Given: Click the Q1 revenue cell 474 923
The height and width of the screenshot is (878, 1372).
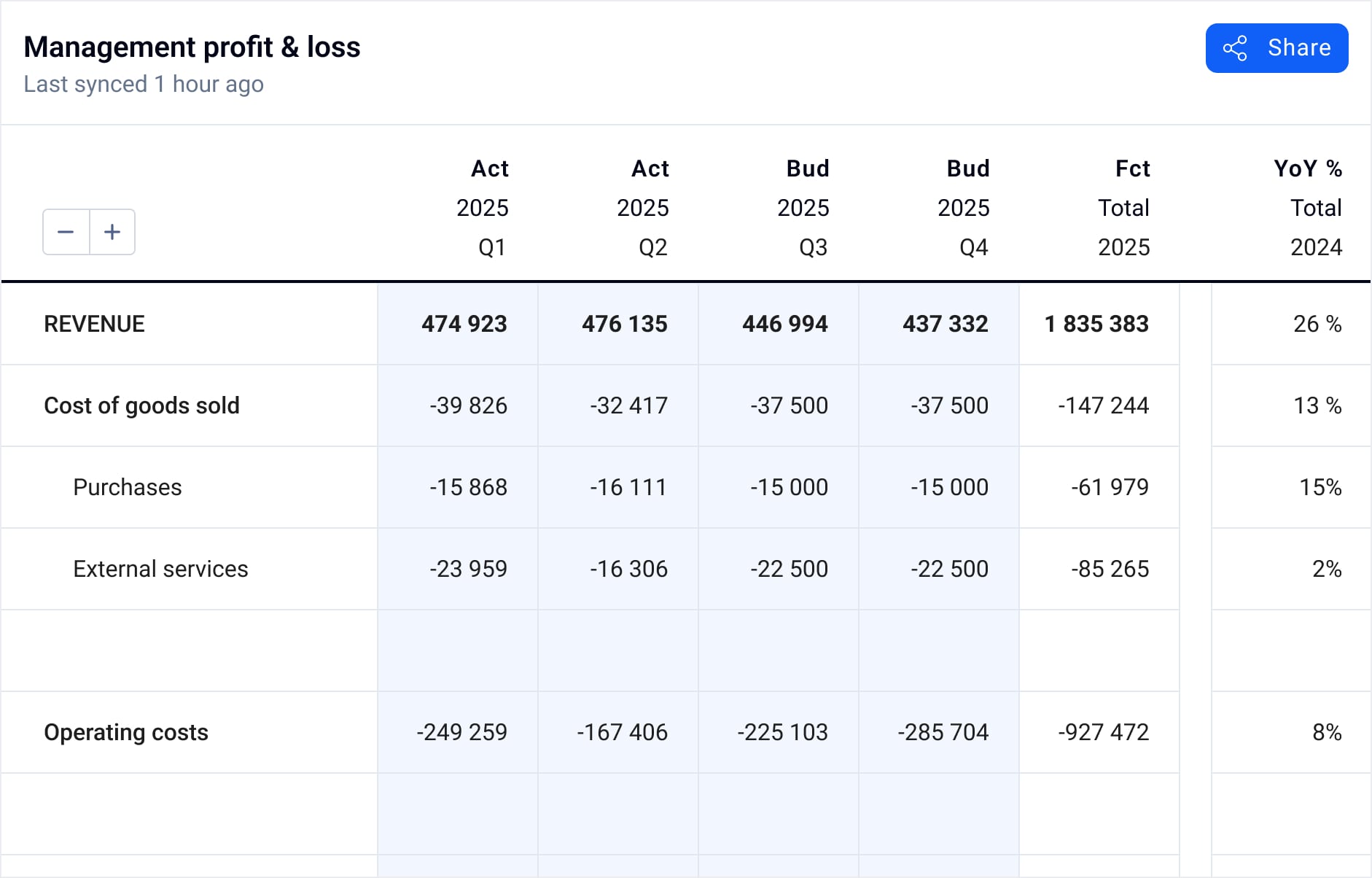Looking at the screenshot, I should click(x=464, y=324).
